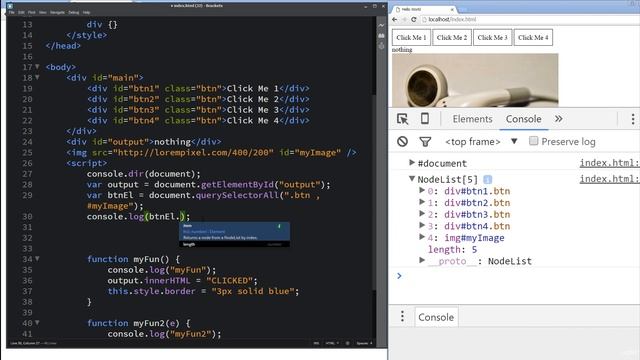The width and height of the screenshot is (640, 360).
Task: Expand item 4: img#myImage
Action: click(x=422, y=237)
